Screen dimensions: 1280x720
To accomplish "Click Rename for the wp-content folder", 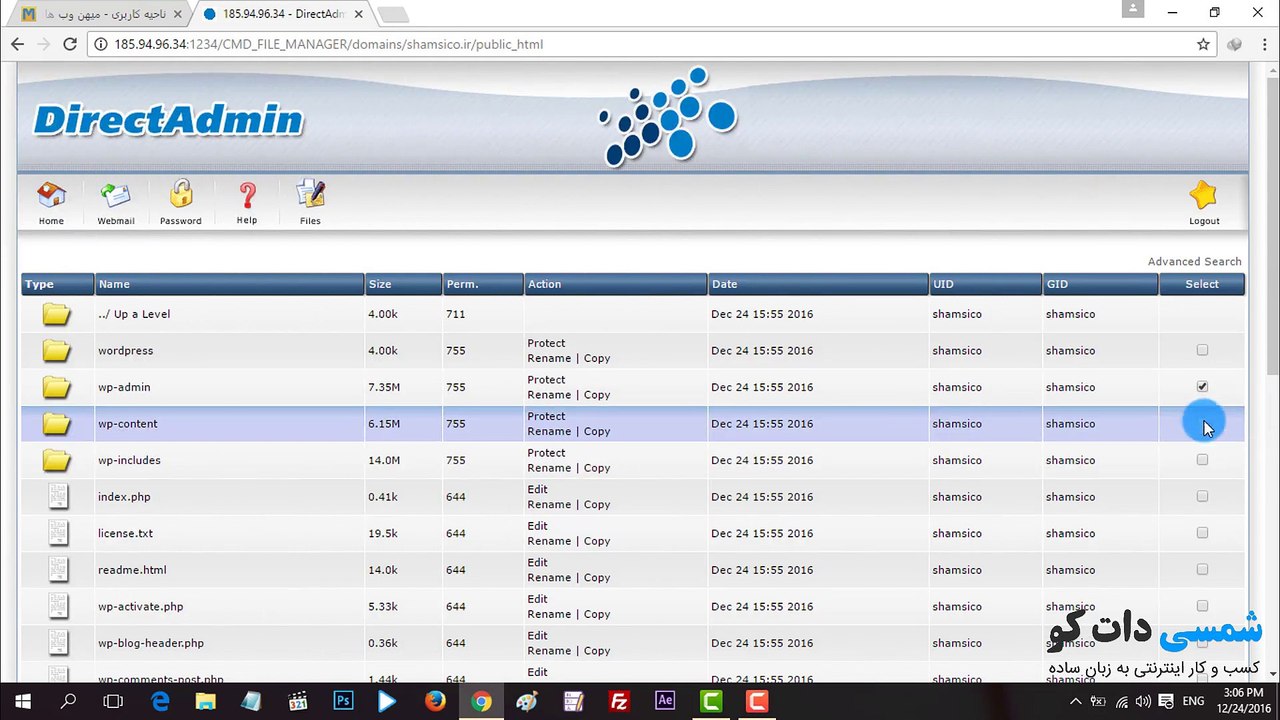I will point(549,431).
